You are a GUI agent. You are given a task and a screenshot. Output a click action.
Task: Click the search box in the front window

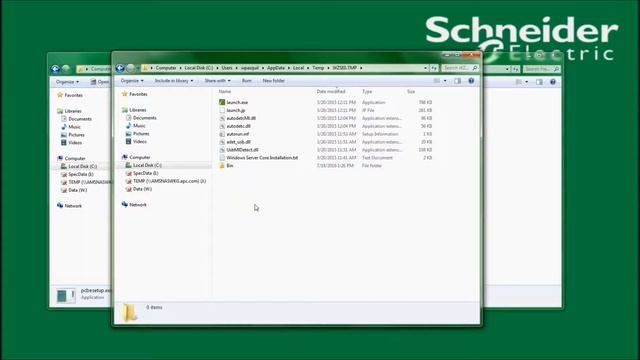[460, 68]
